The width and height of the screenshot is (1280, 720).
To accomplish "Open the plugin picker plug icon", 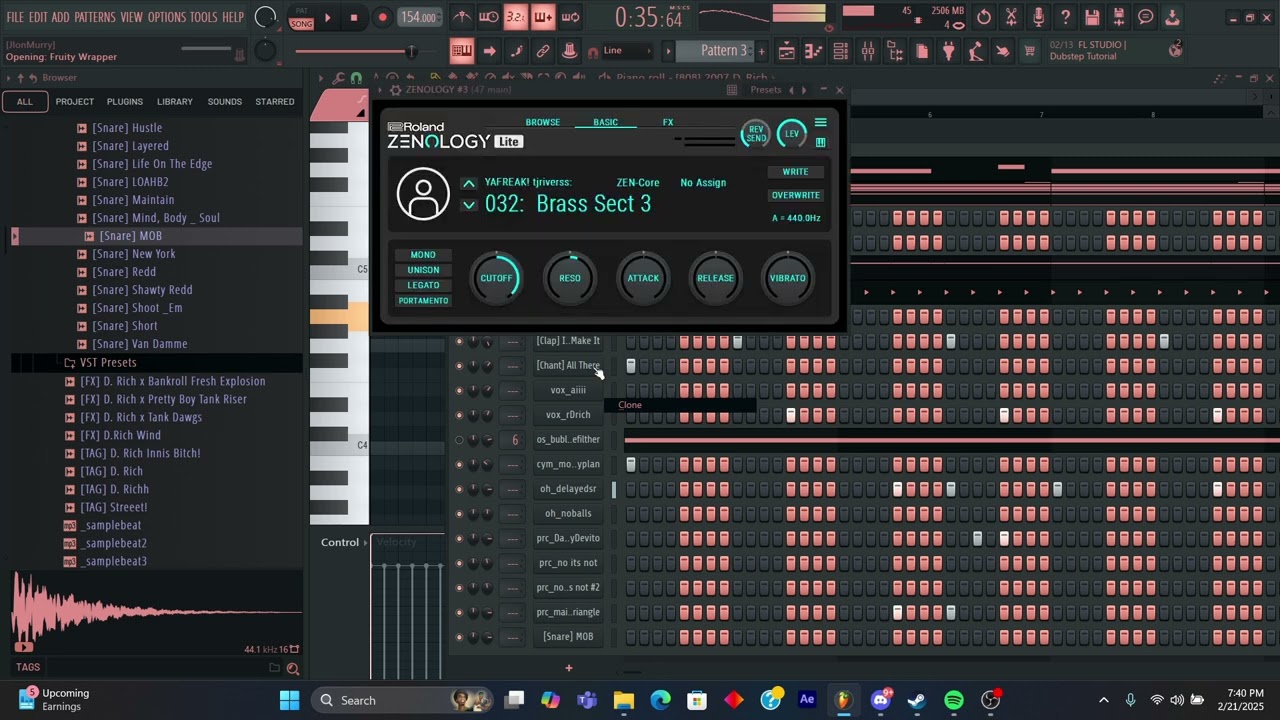I will click(x=949, y=51).
